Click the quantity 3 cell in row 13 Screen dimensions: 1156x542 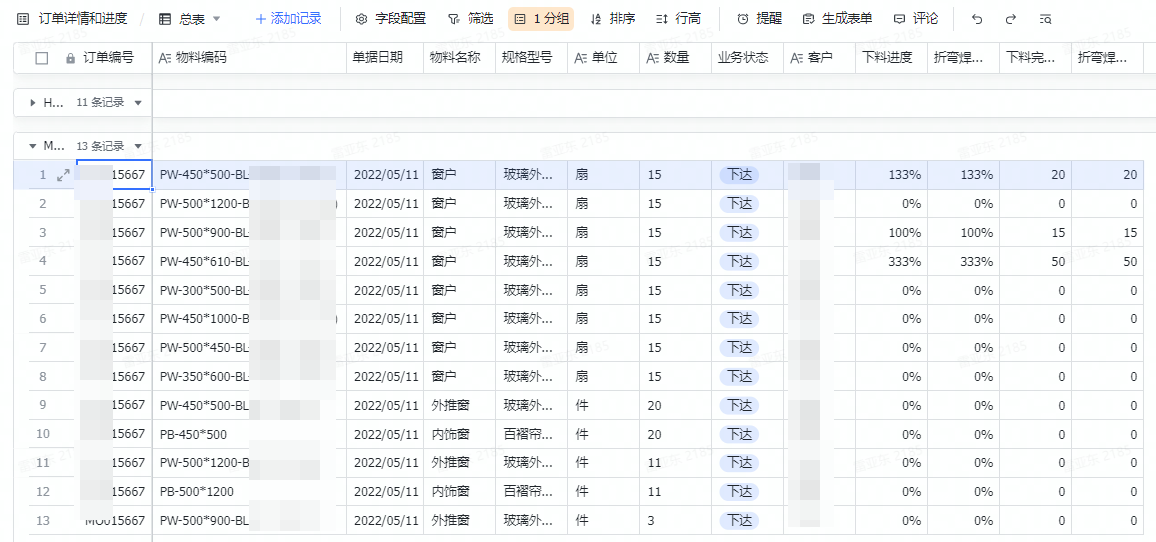tap(675, 521)
